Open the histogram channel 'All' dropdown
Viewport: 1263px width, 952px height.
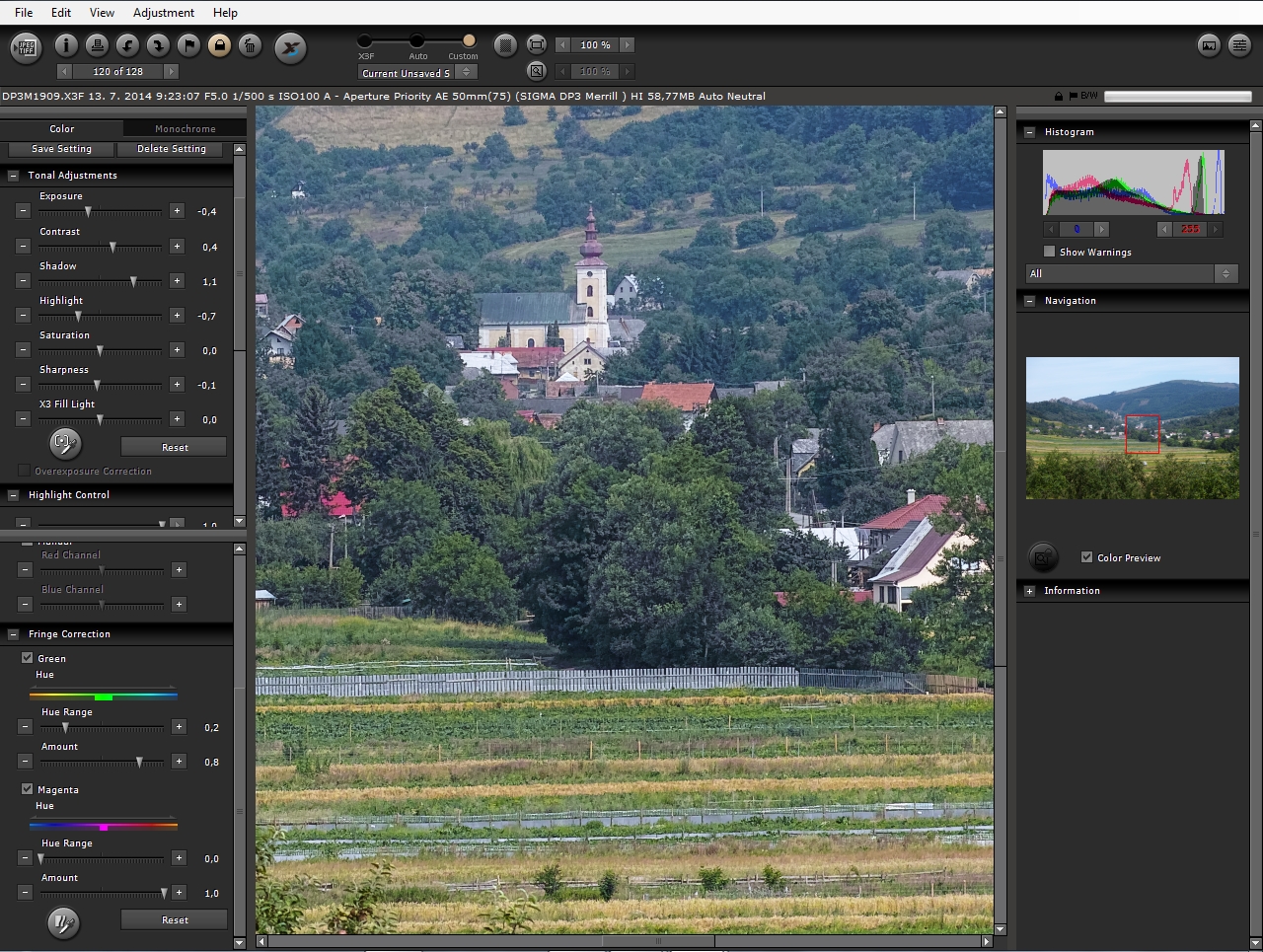pos(1132,274)
